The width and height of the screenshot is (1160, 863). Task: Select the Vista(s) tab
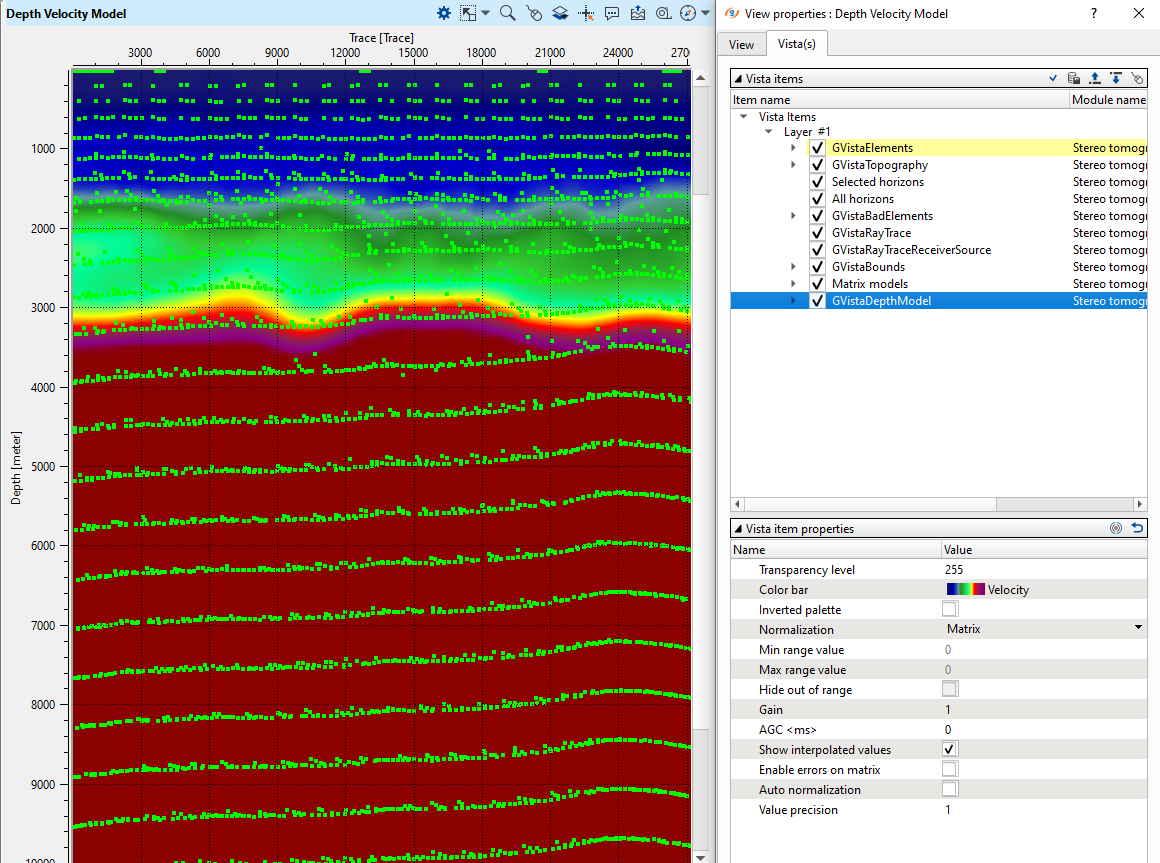pyautogui.click(x=796, y=44)
